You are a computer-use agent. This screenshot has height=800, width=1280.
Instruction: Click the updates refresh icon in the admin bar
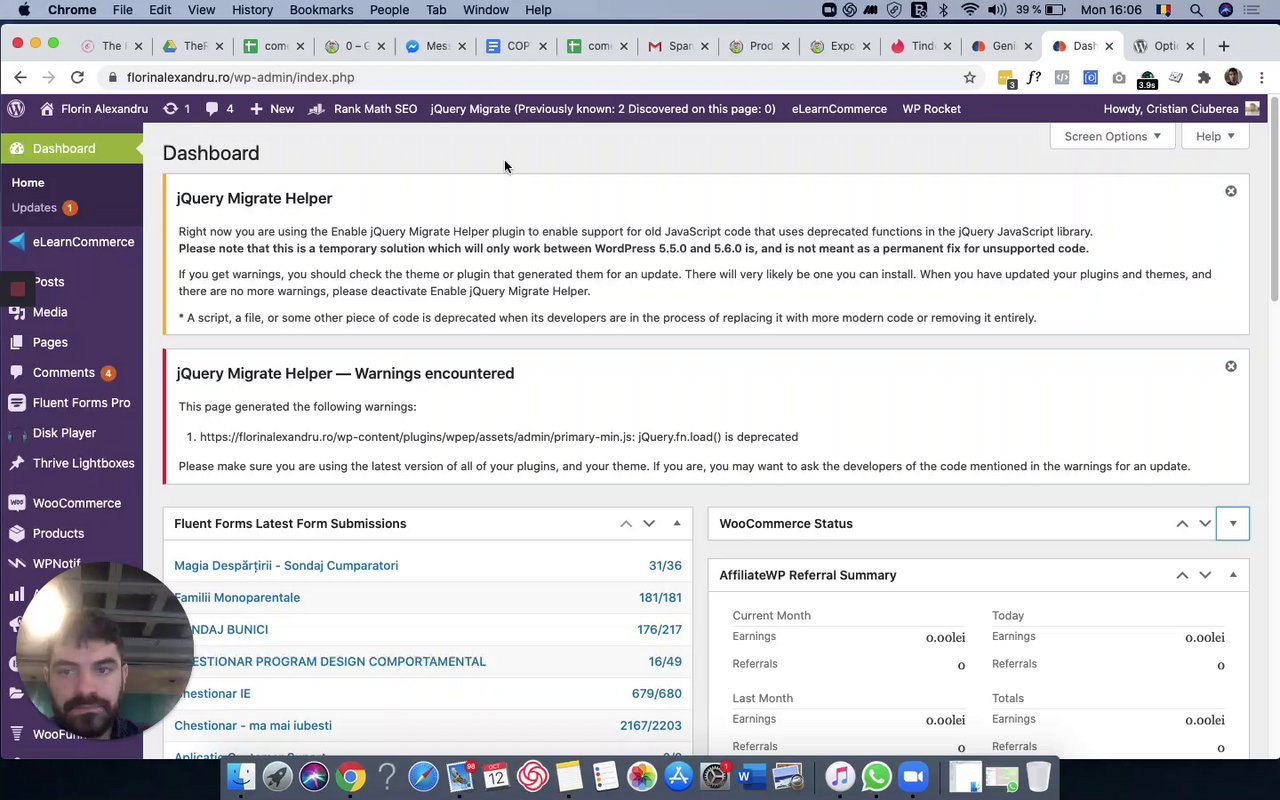point(170,109)
